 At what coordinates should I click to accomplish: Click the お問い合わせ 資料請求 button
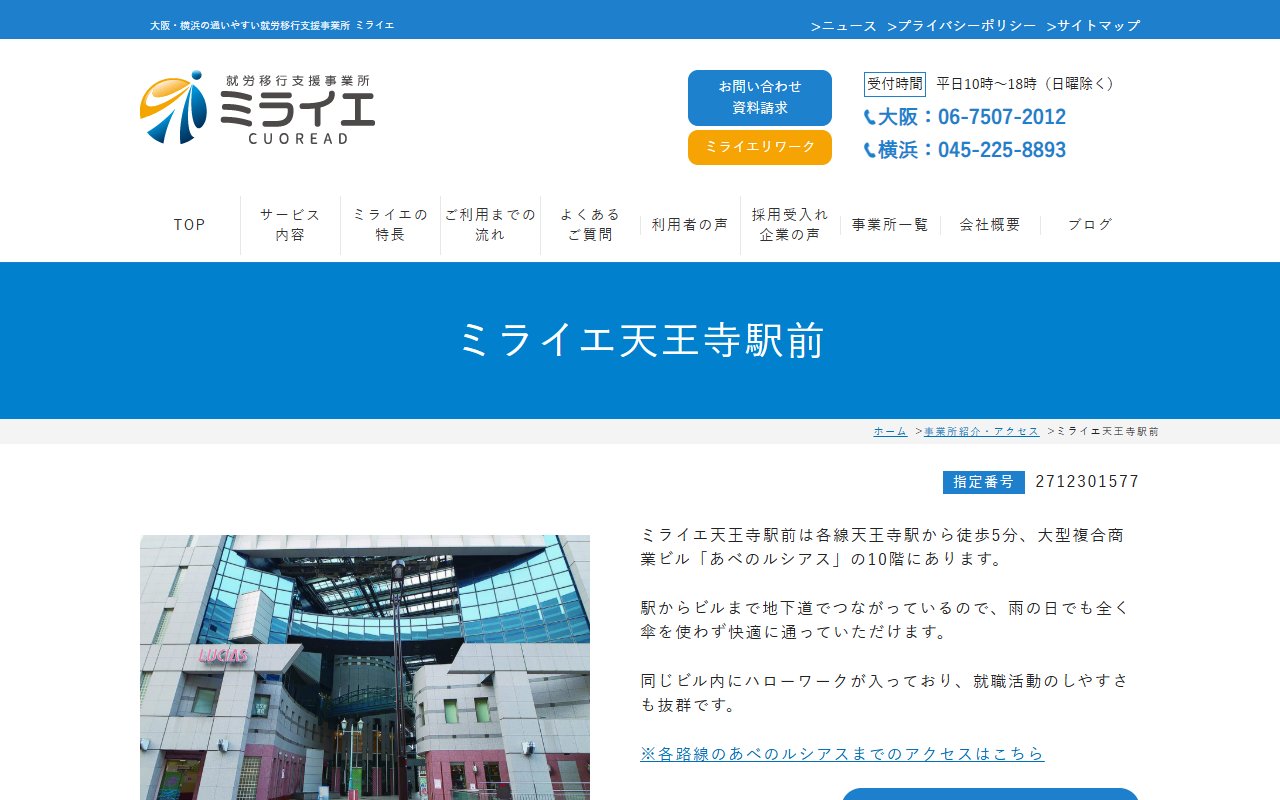[x=760, y=98]
